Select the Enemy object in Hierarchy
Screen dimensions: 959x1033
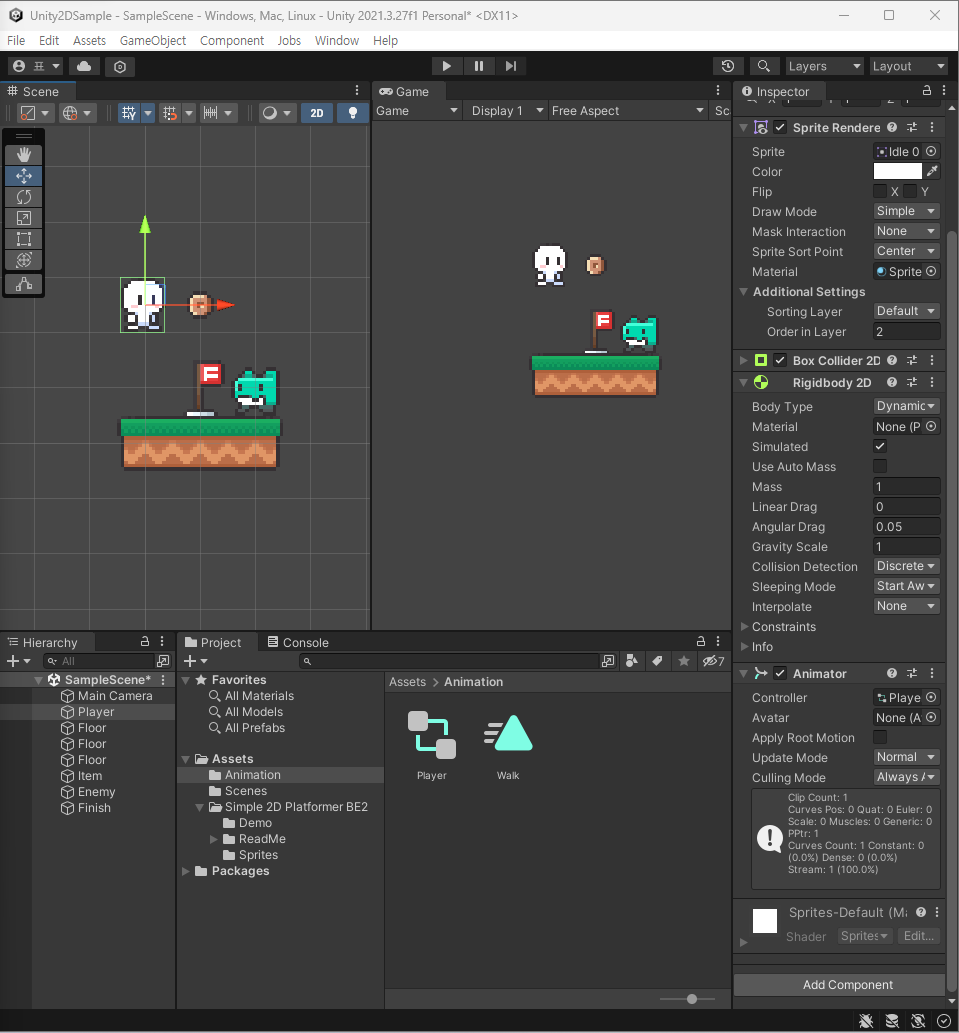96,792
